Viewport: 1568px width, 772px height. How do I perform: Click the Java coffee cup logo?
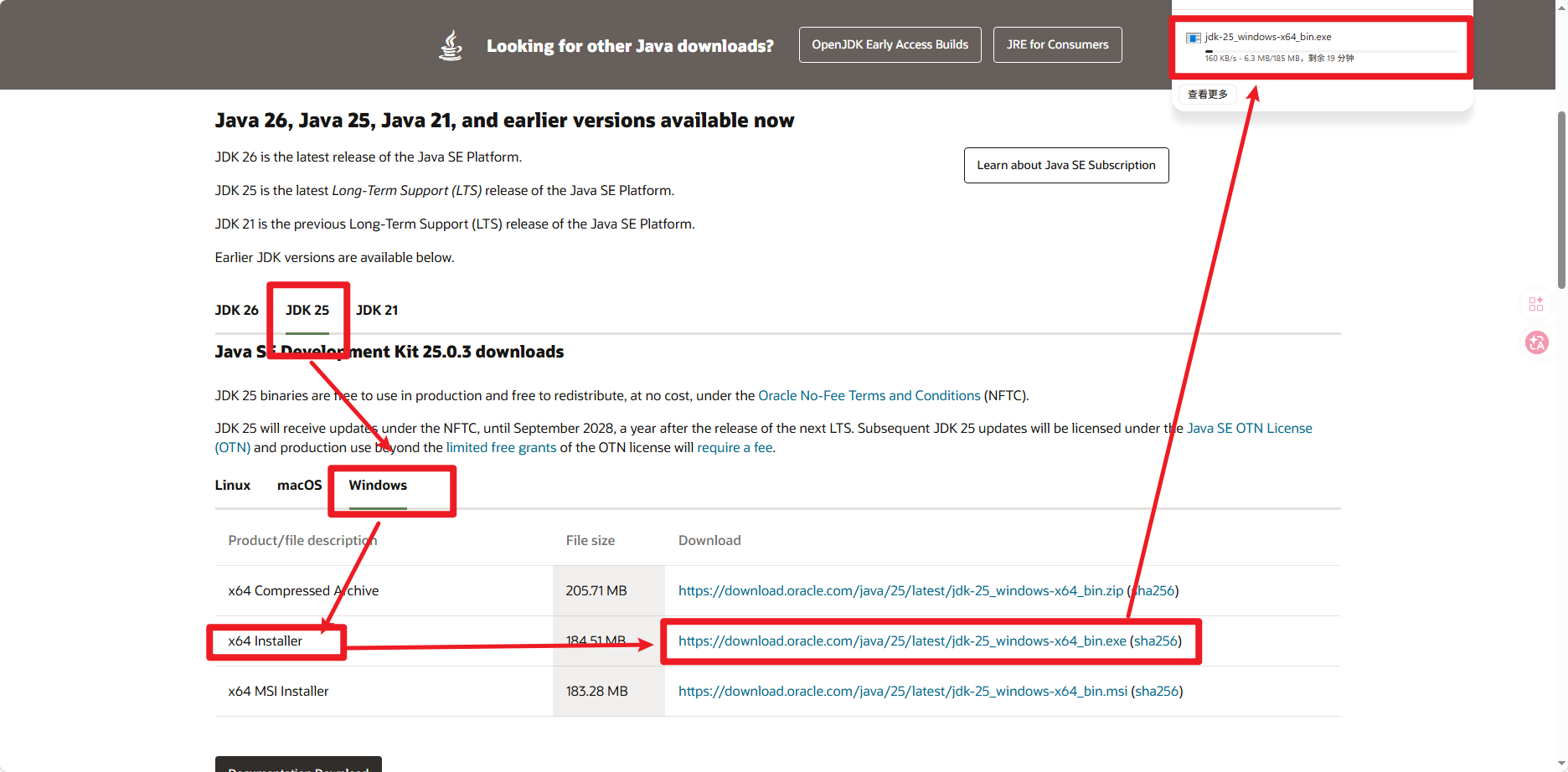(x=451, y=45)
